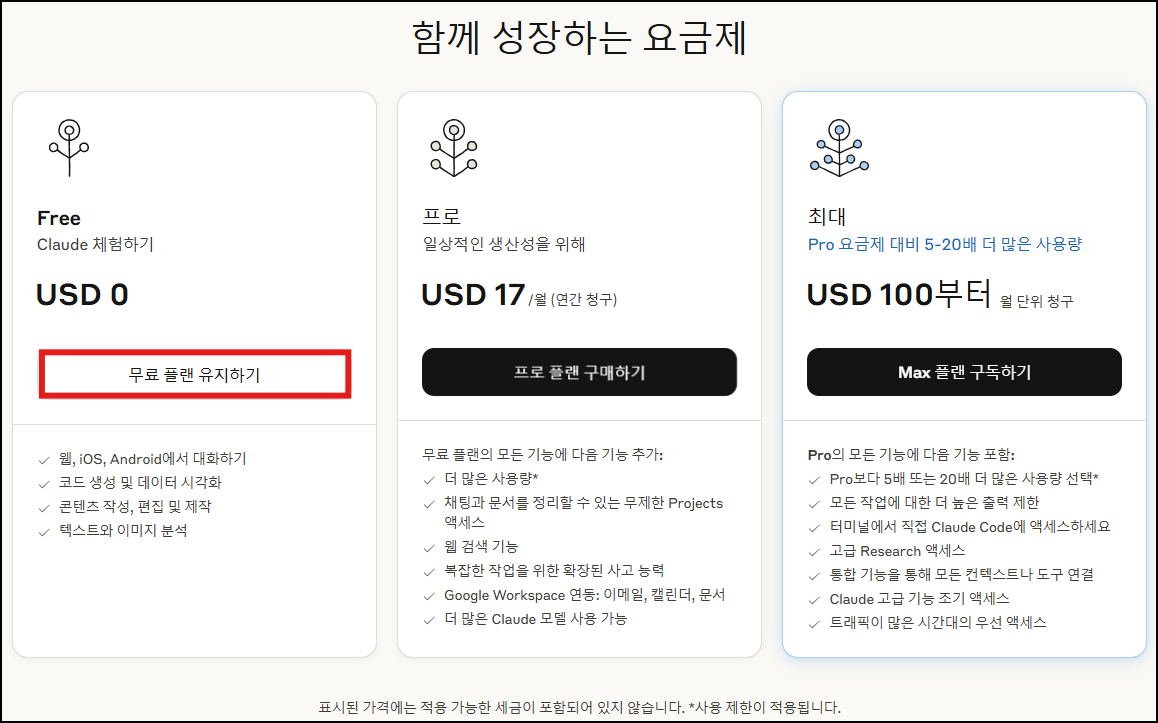This screenshot has height=723, width=1158.
Task: Click the Max 플랜 구독하기 button
Action: 964,371
